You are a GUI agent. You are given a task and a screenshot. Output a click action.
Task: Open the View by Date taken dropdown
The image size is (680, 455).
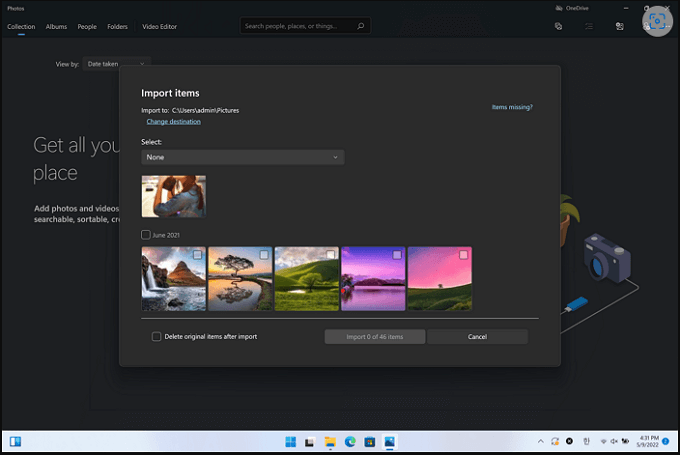[x=116, y=64]
